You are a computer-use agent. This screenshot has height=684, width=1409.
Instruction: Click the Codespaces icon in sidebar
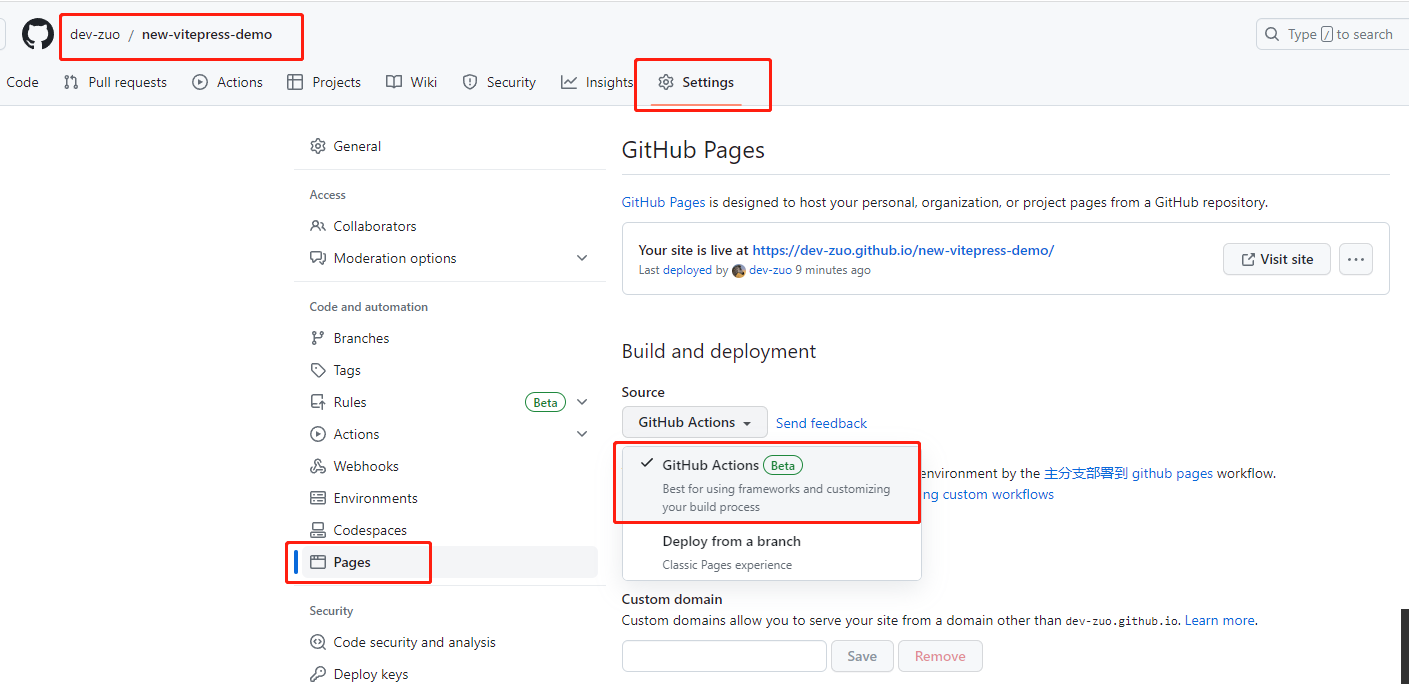(318, 530)
